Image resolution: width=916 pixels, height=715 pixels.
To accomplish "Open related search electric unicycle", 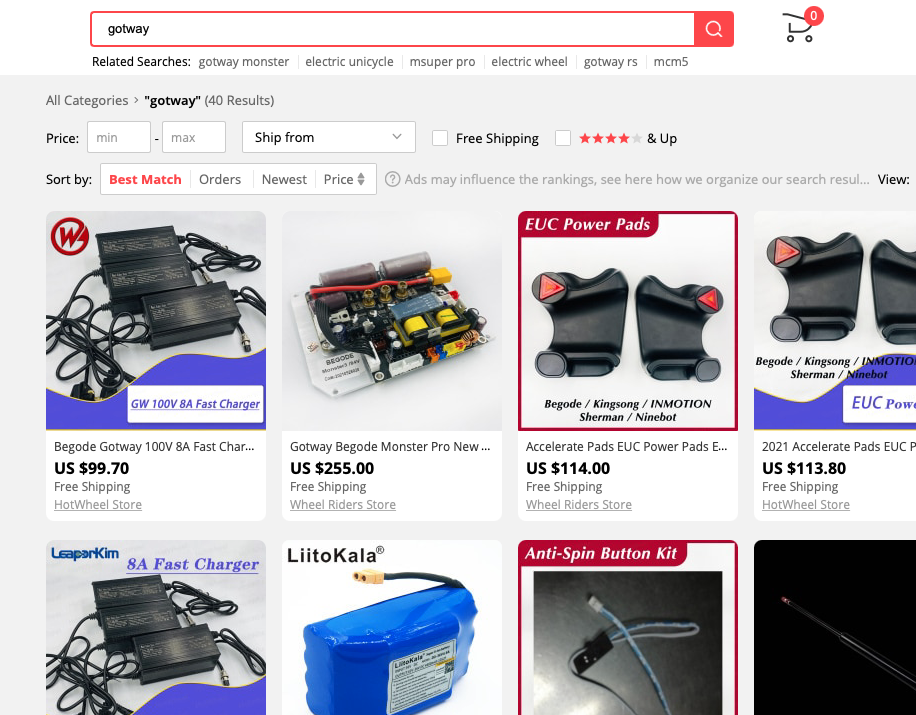I will point(349,62).
